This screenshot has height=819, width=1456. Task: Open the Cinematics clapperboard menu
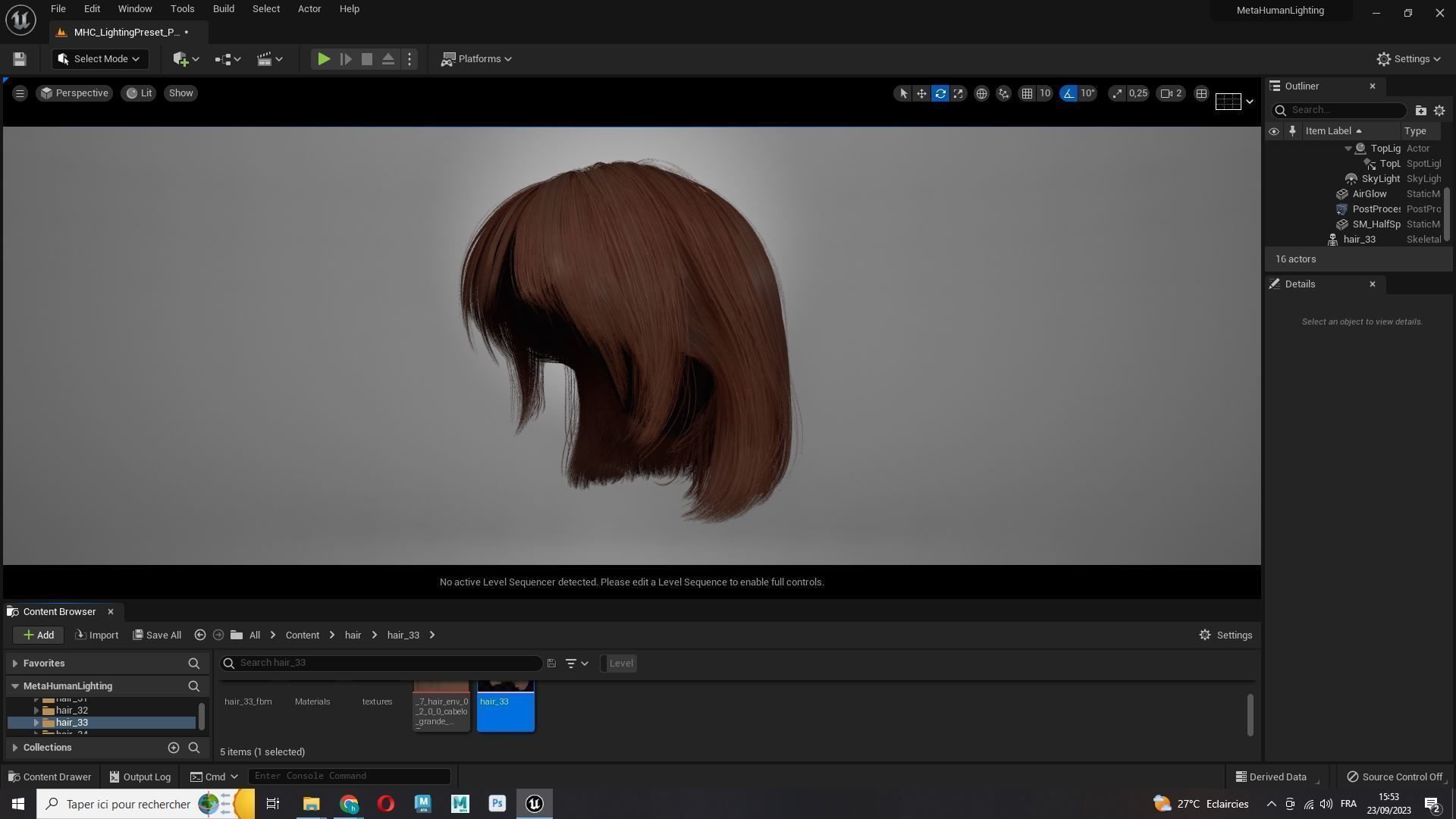tap(270, 59)
